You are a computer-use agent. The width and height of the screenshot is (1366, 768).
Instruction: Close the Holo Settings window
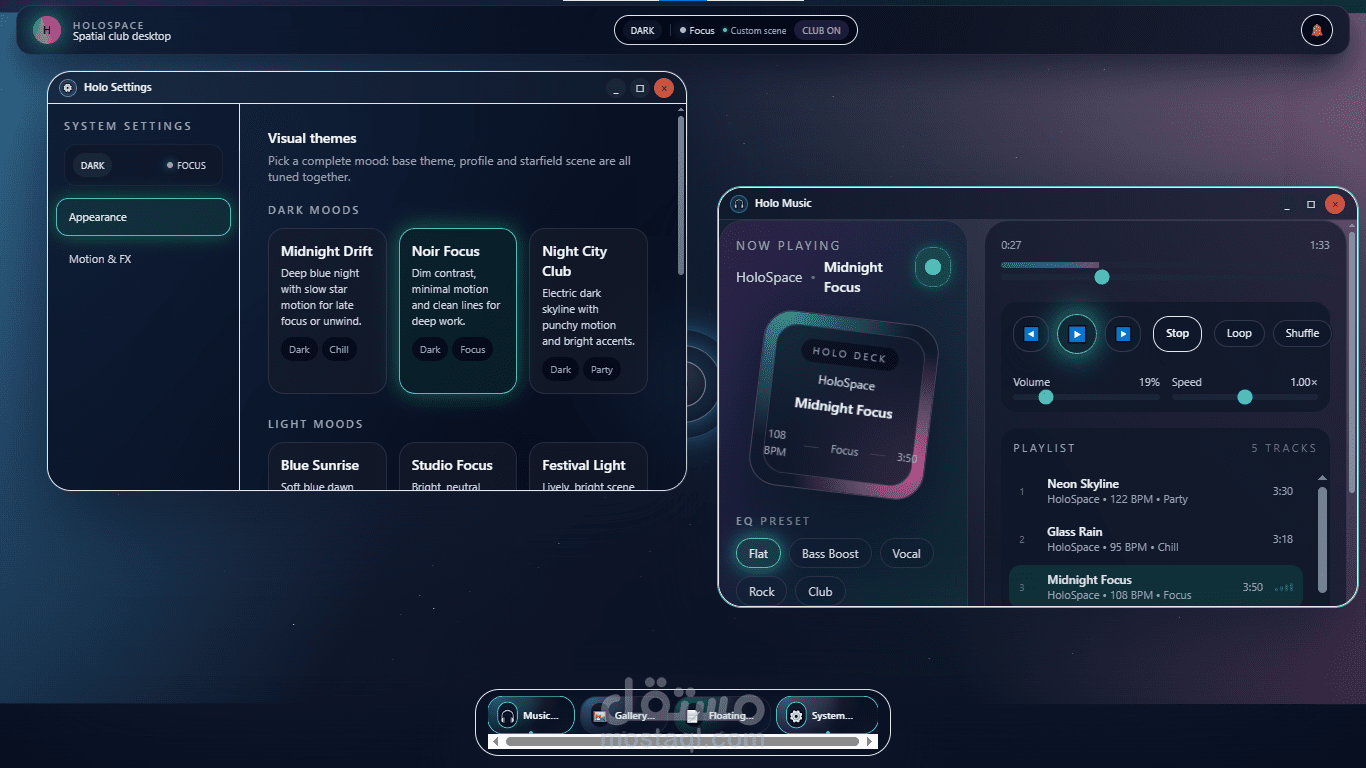(x=664, y=88)
